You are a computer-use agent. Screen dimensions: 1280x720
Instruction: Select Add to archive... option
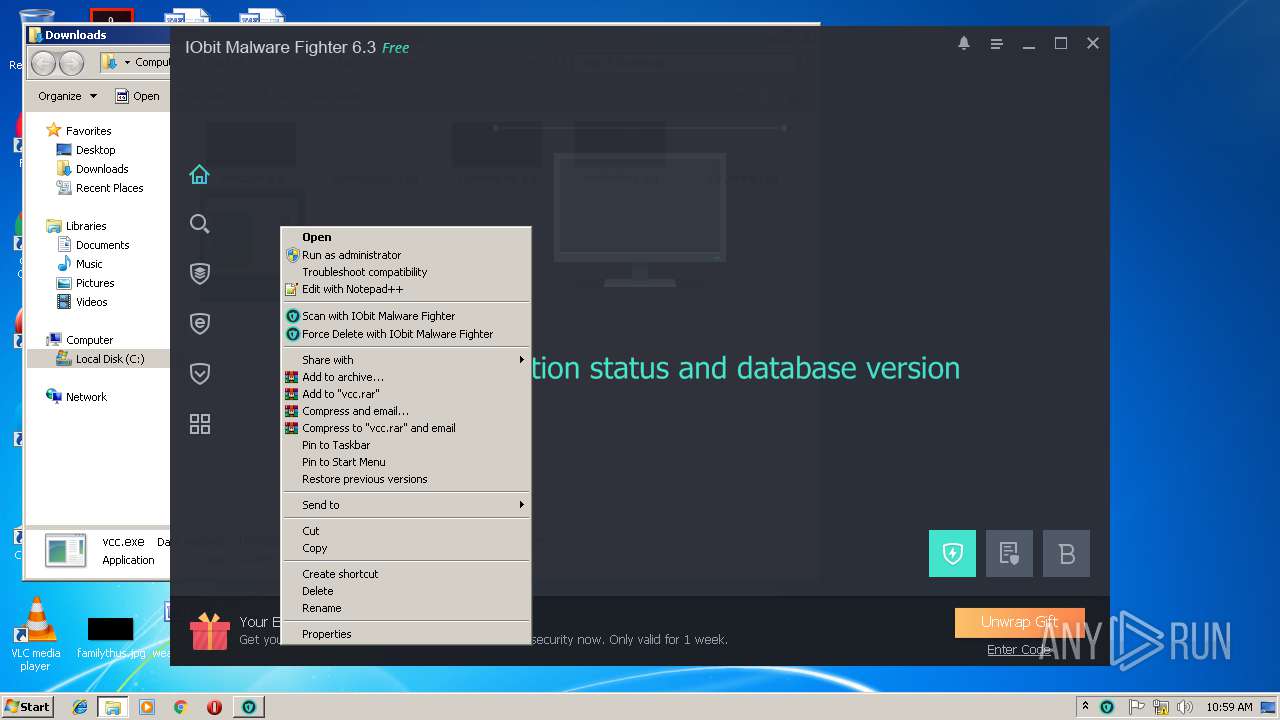[x=406, y=377]
